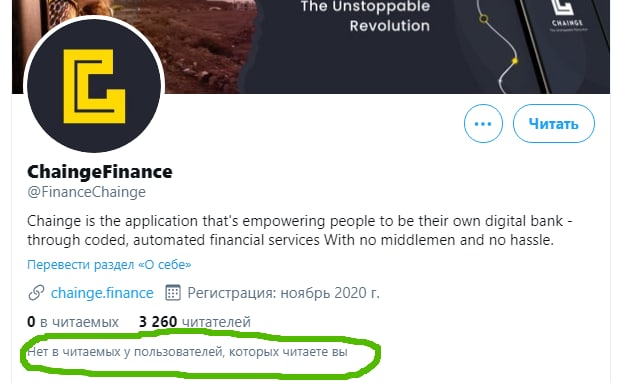Click the calendar icon near registration date
638x383 pixels.
173,293
